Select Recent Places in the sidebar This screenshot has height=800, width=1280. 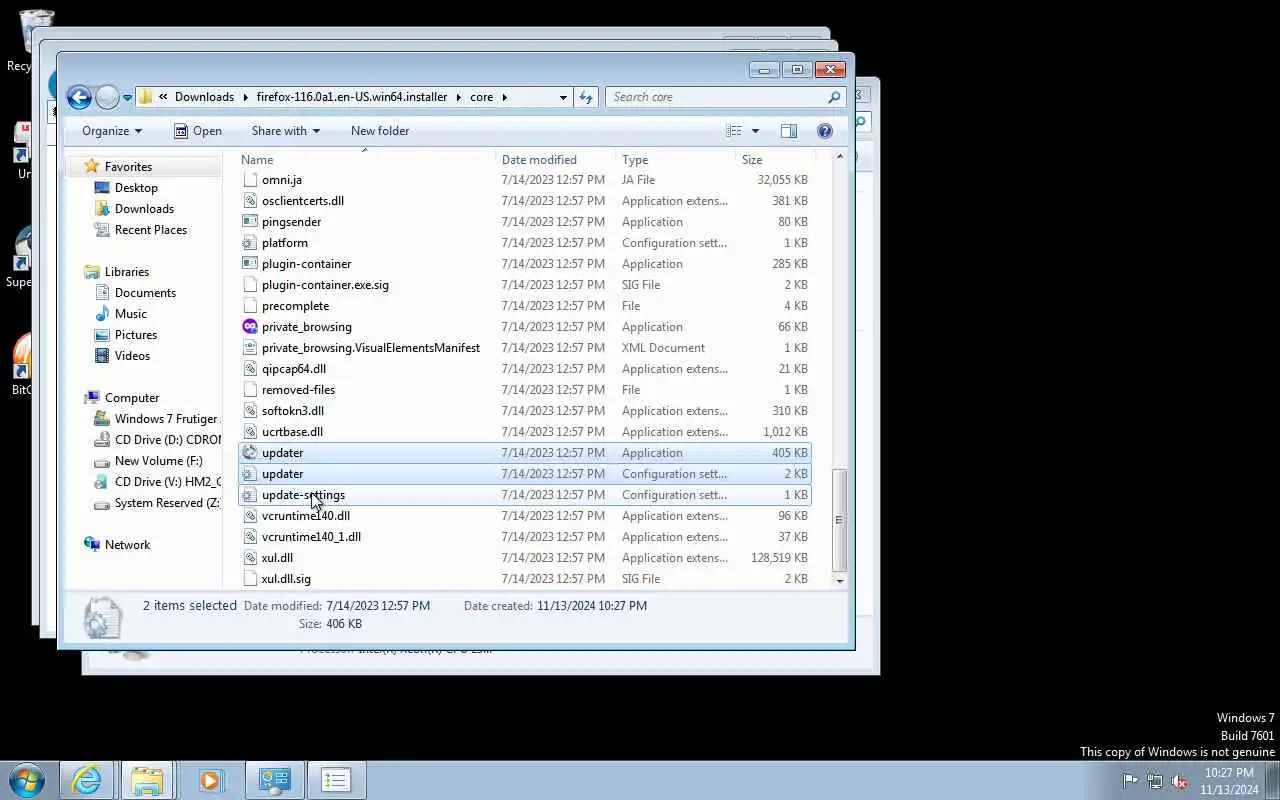click(151, 230)
